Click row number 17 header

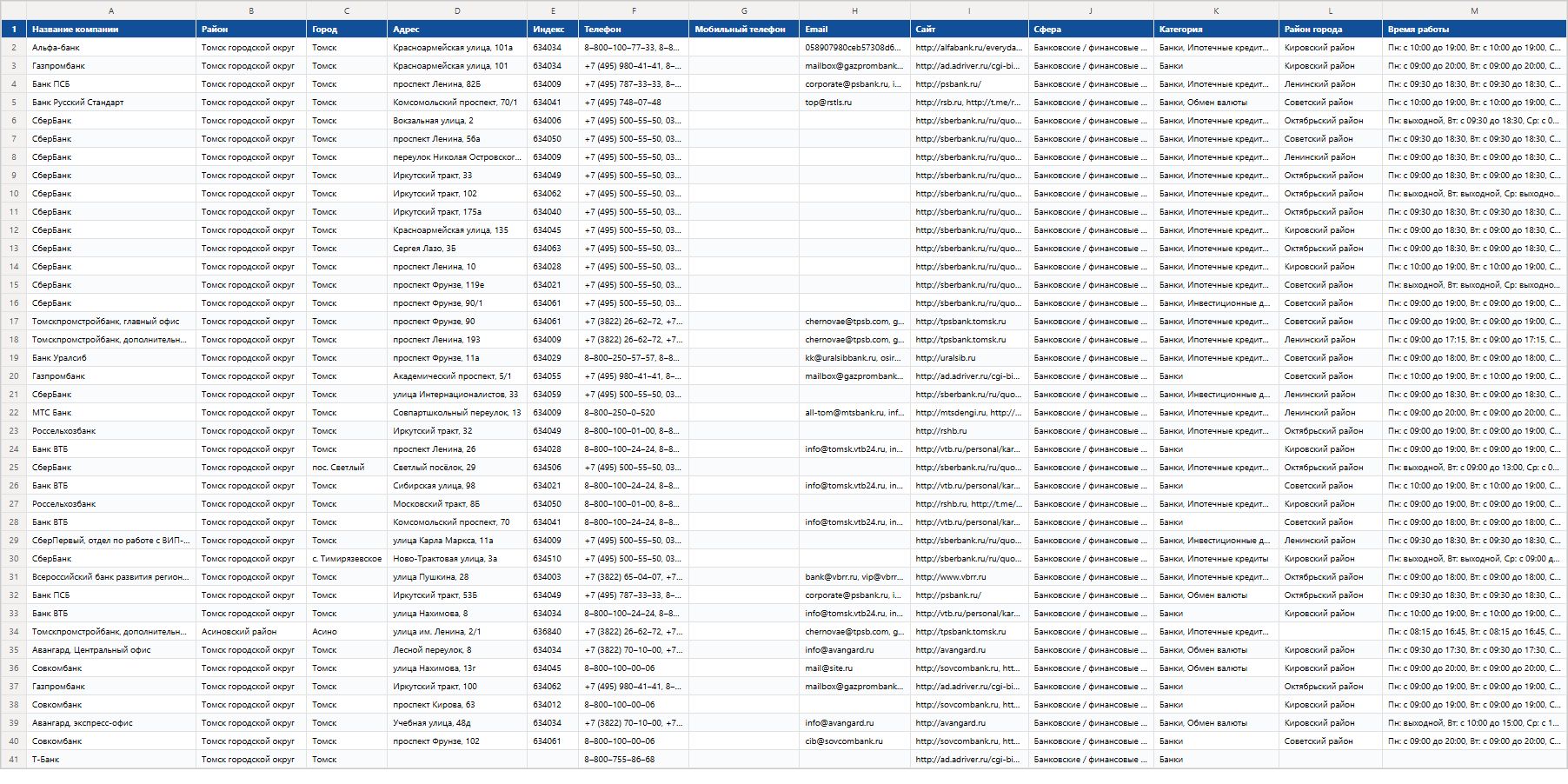(x=14, y=322)
